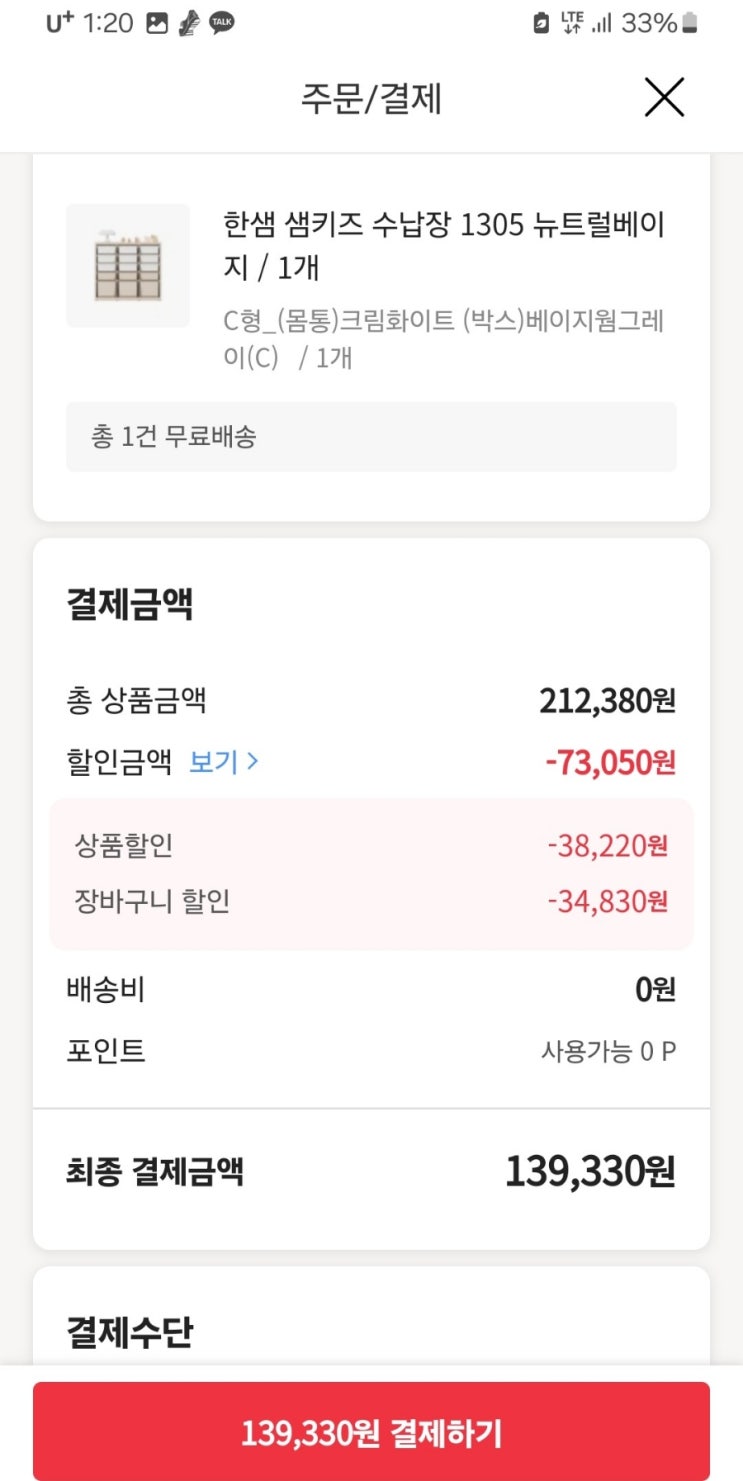Tap the signal strength bars icon

pyautogui.click(x=601, y=24)
